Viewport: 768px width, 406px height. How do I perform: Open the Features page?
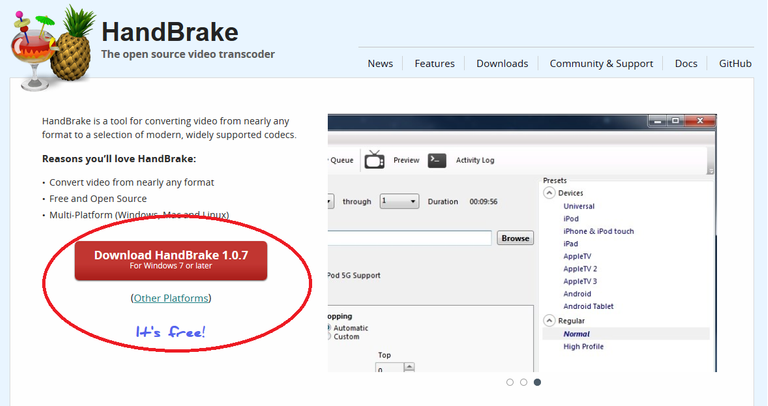coord(434,64)
